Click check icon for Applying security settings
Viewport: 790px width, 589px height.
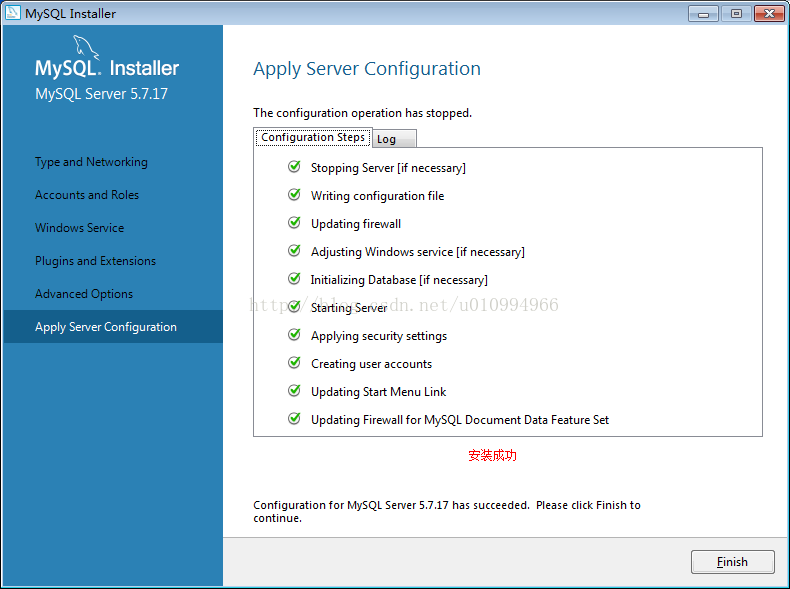pos(294,335)
